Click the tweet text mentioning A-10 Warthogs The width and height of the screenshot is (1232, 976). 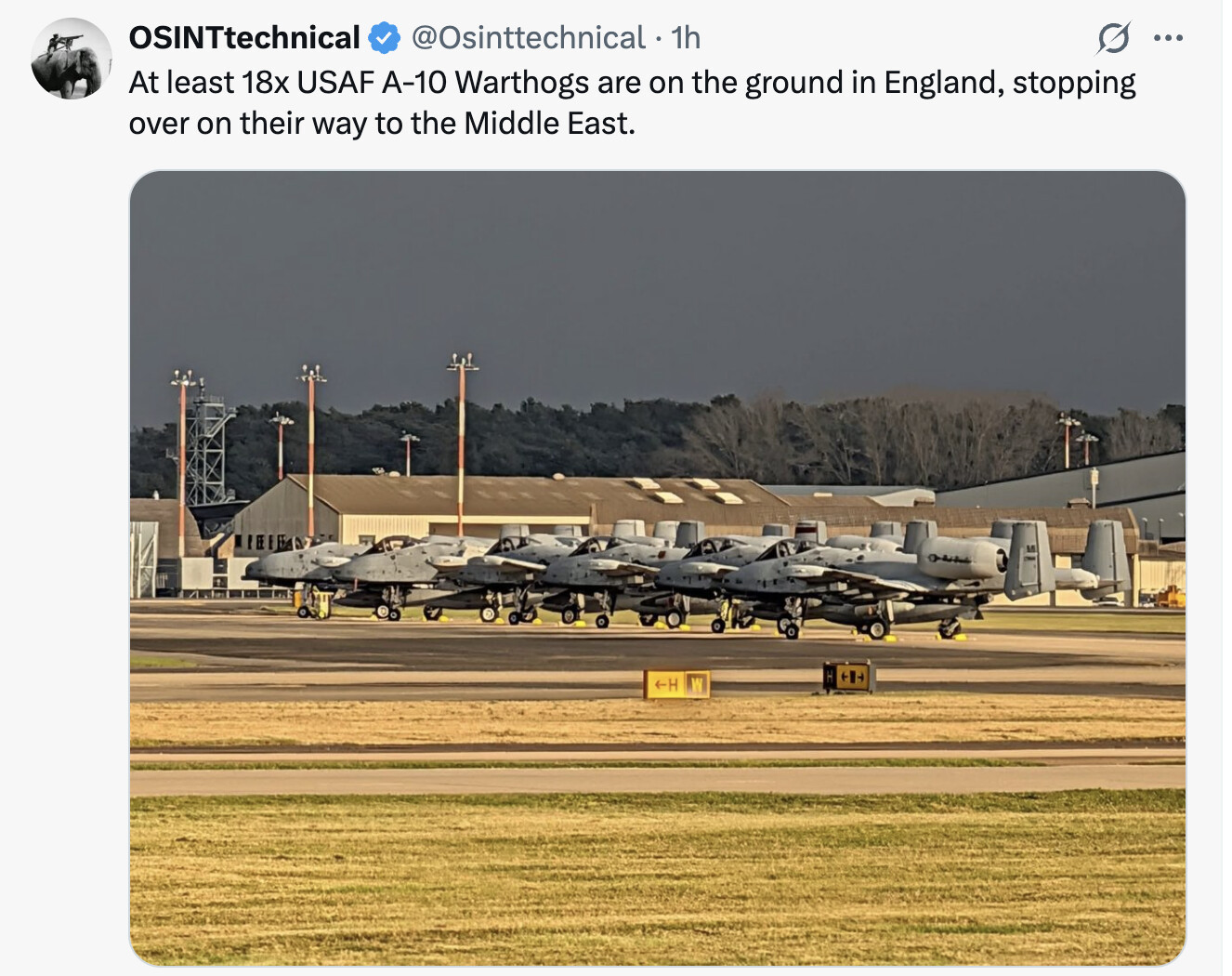632,83
